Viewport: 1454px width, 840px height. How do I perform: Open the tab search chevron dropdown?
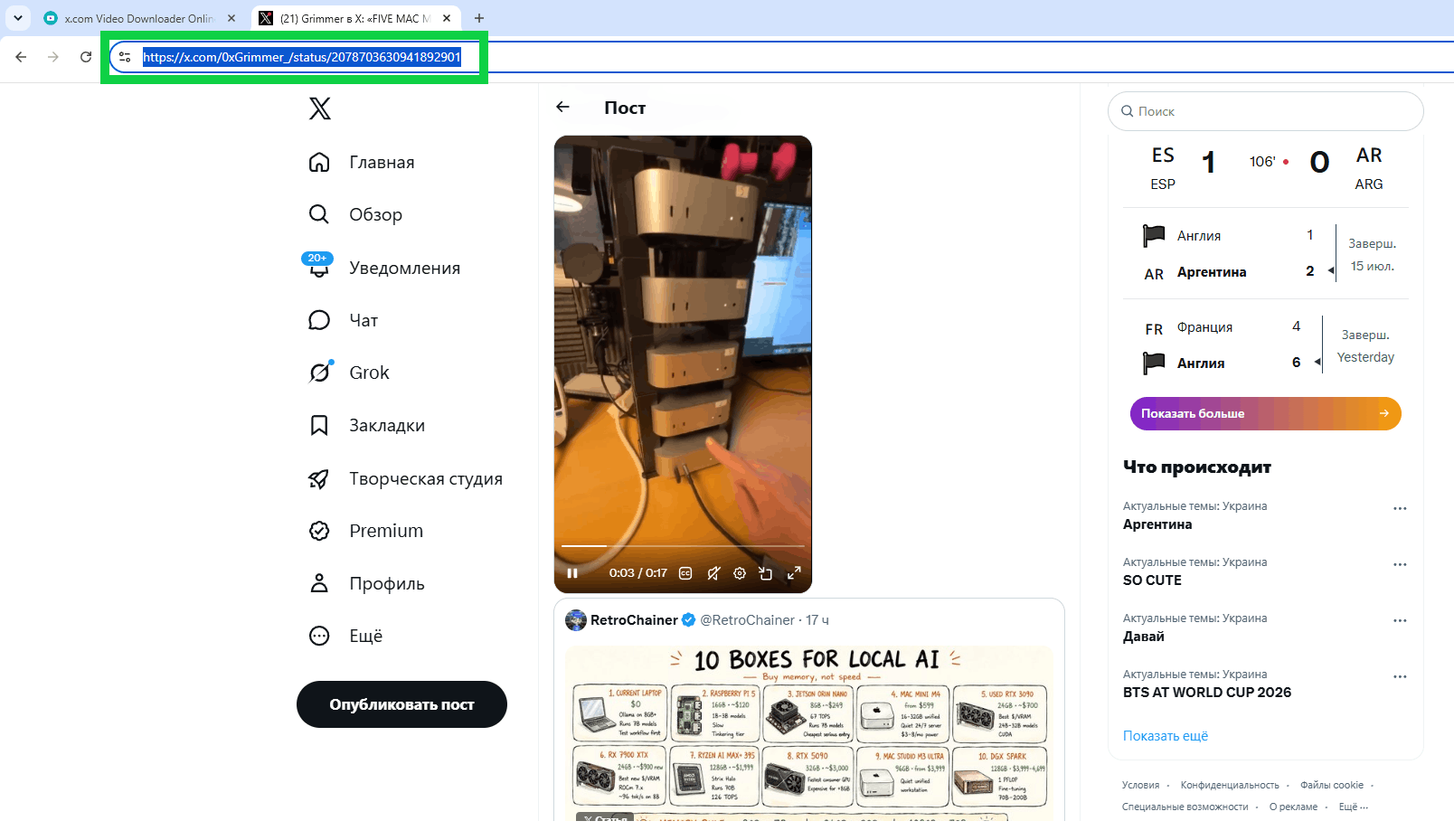point(18,18)
